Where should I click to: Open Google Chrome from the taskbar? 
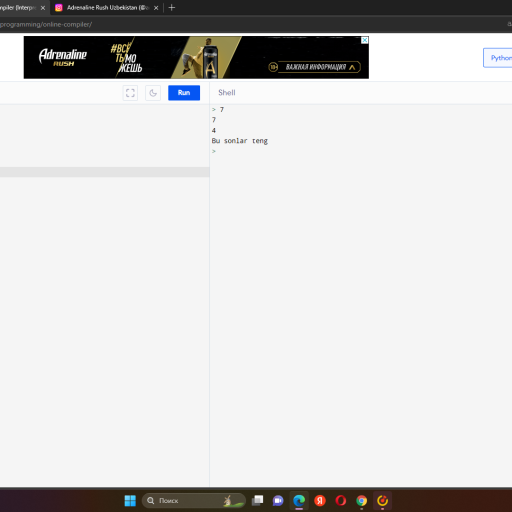tap(362, 500)
